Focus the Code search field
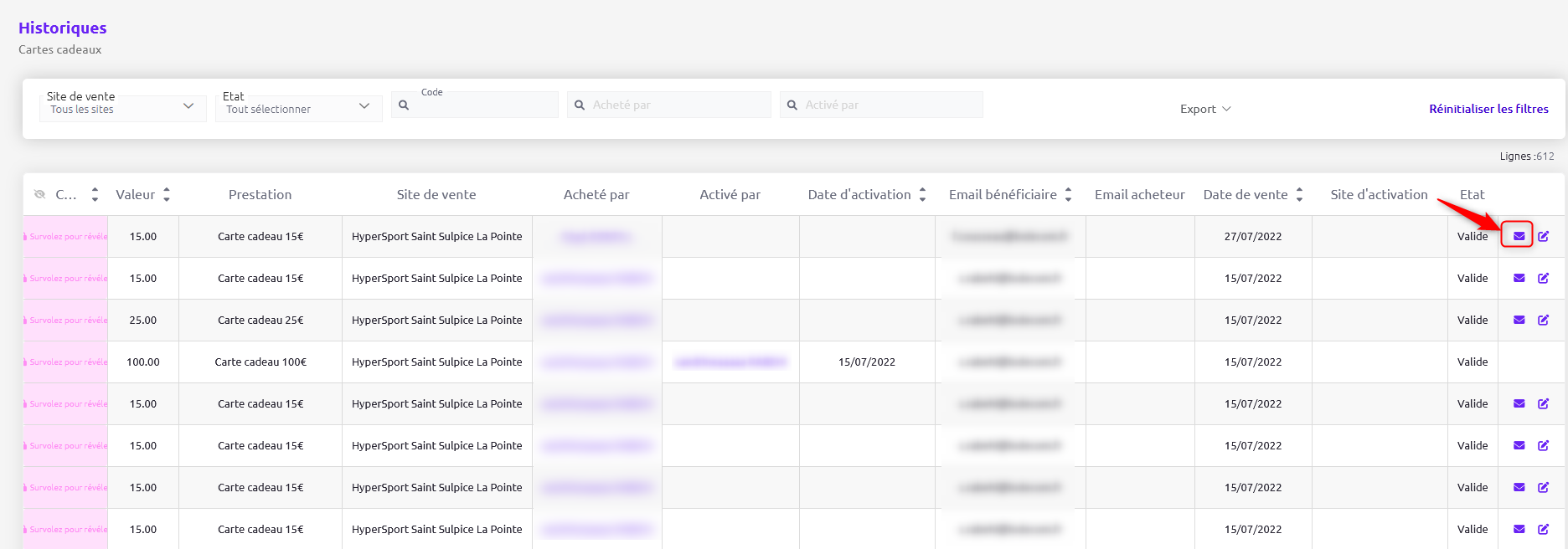1568x549 pixels. click(x=475, y=105)
